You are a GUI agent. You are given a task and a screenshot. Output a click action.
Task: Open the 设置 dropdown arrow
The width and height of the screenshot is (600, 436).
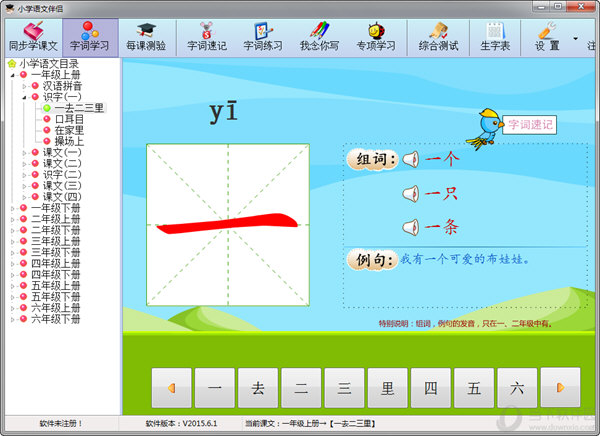[x=575, y=38]
